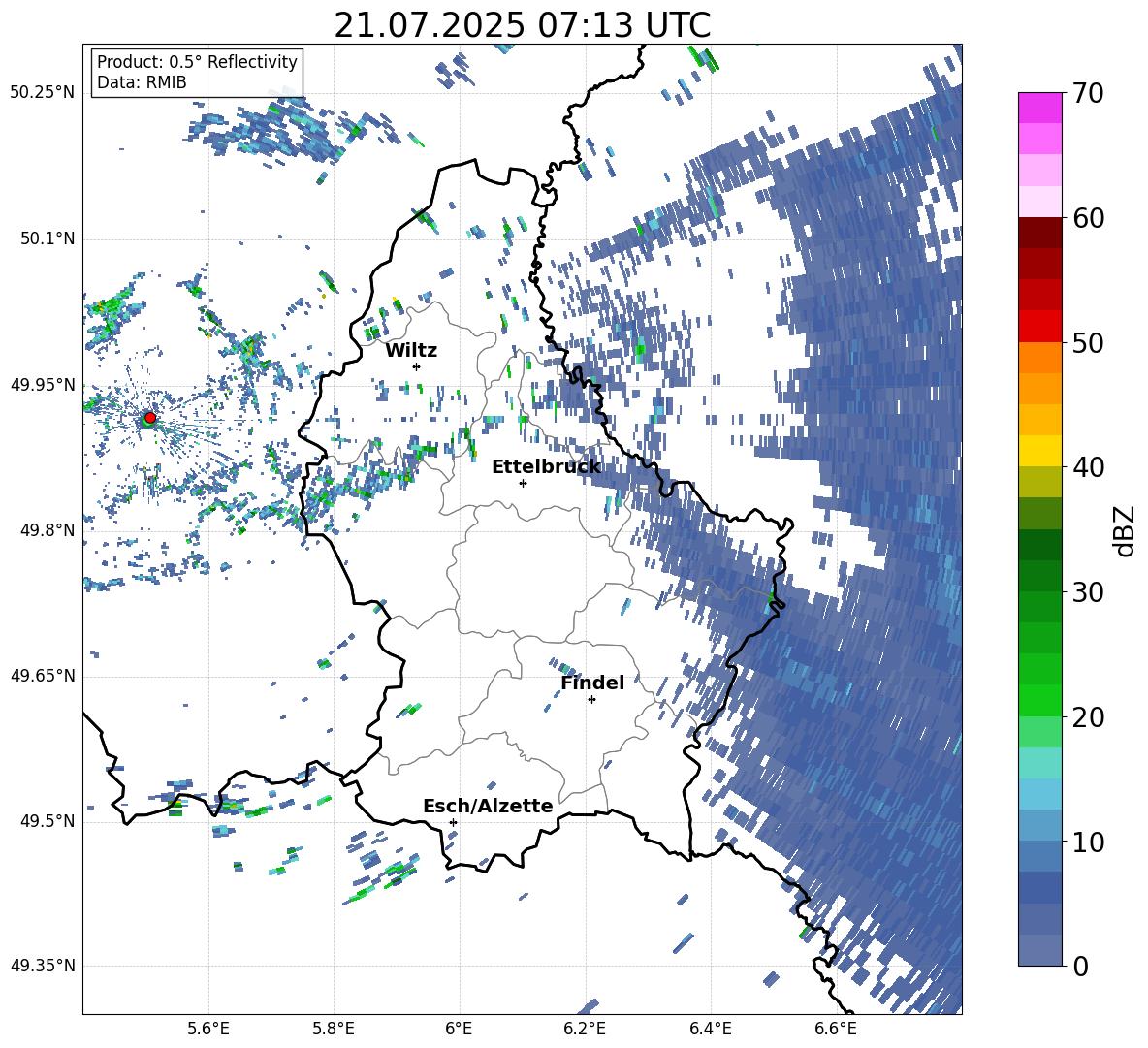Click the magenta swatch near 70 dBZ
Viewport: 1148px width, 1048px height.
tap(1039, 108)
